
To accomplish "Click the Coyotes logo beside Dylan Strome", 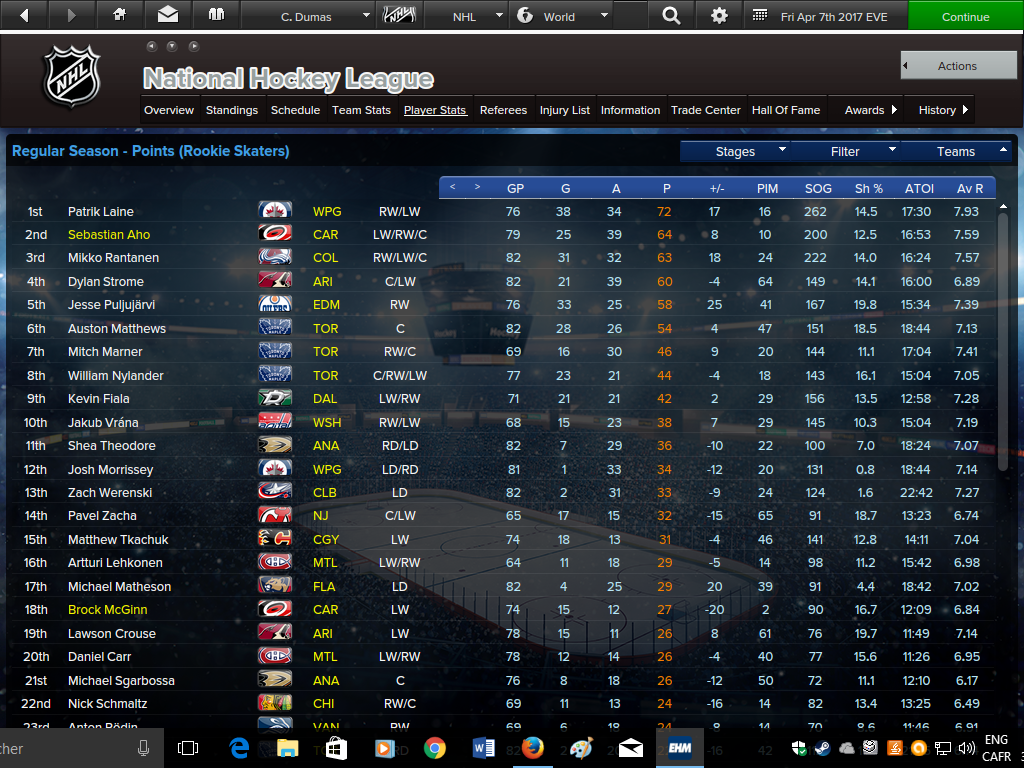I will pyautogui.click(x=275, y=281).
